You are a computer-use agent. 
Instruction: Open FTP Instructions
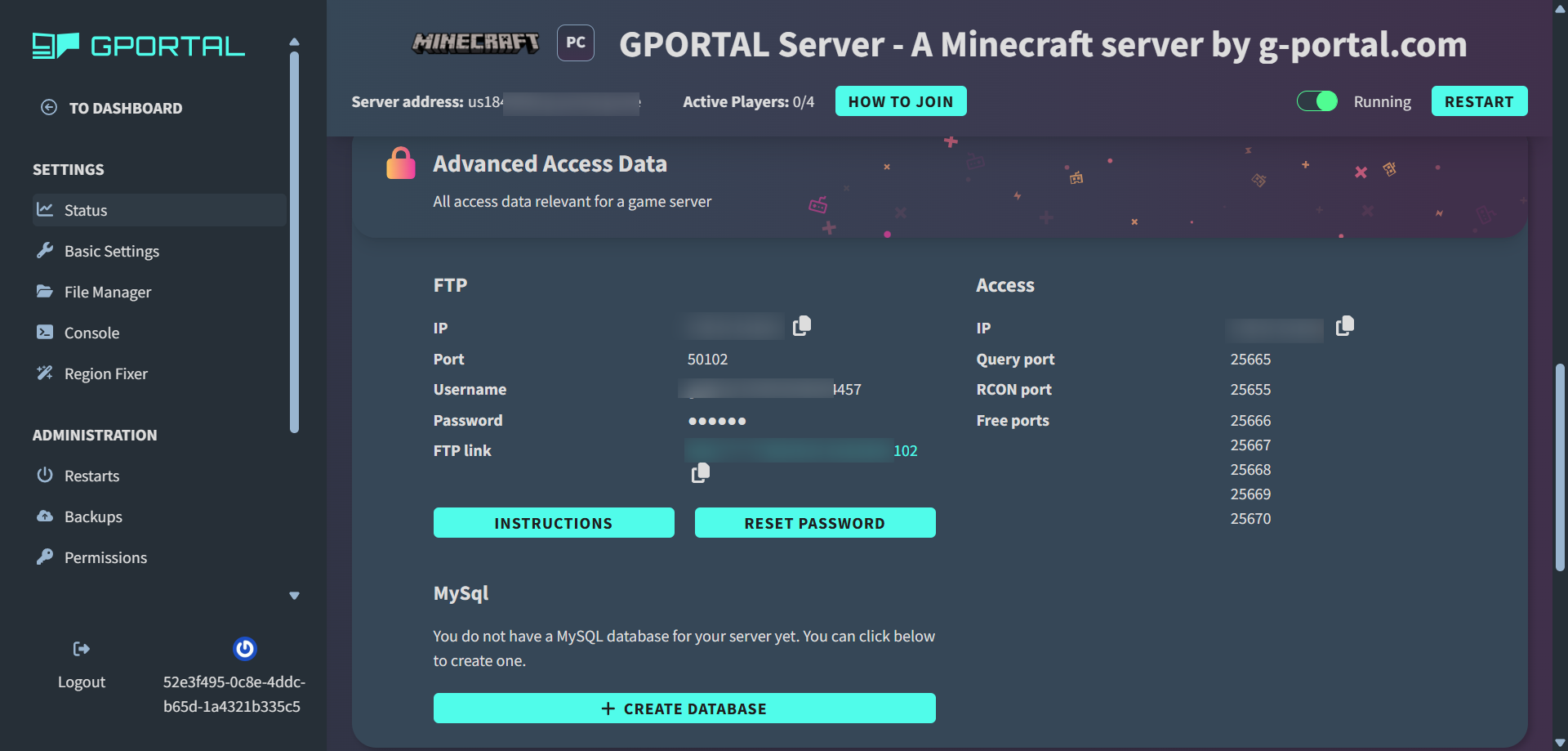tap(554, 523)
